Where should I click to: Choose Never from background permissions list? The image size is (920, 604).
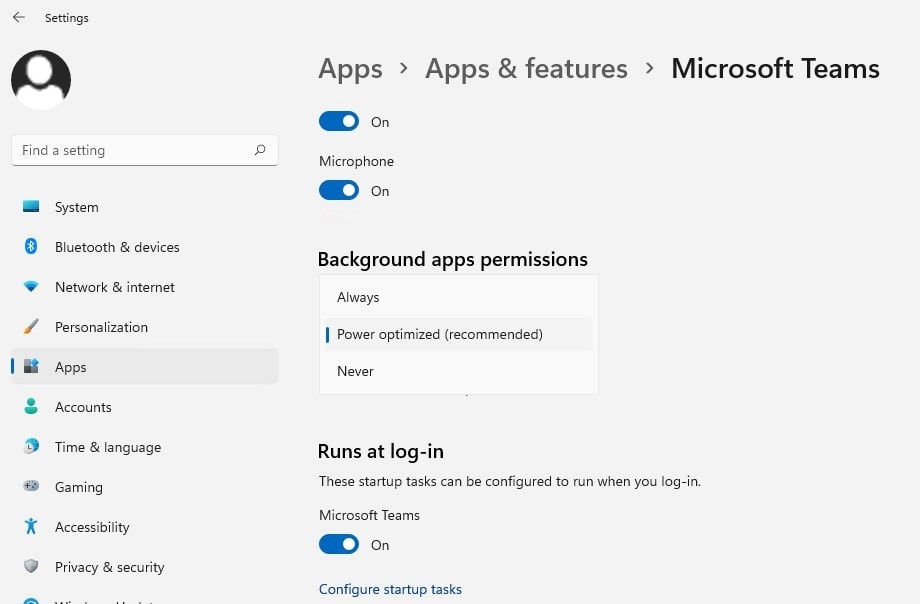(x=355, y=371)
